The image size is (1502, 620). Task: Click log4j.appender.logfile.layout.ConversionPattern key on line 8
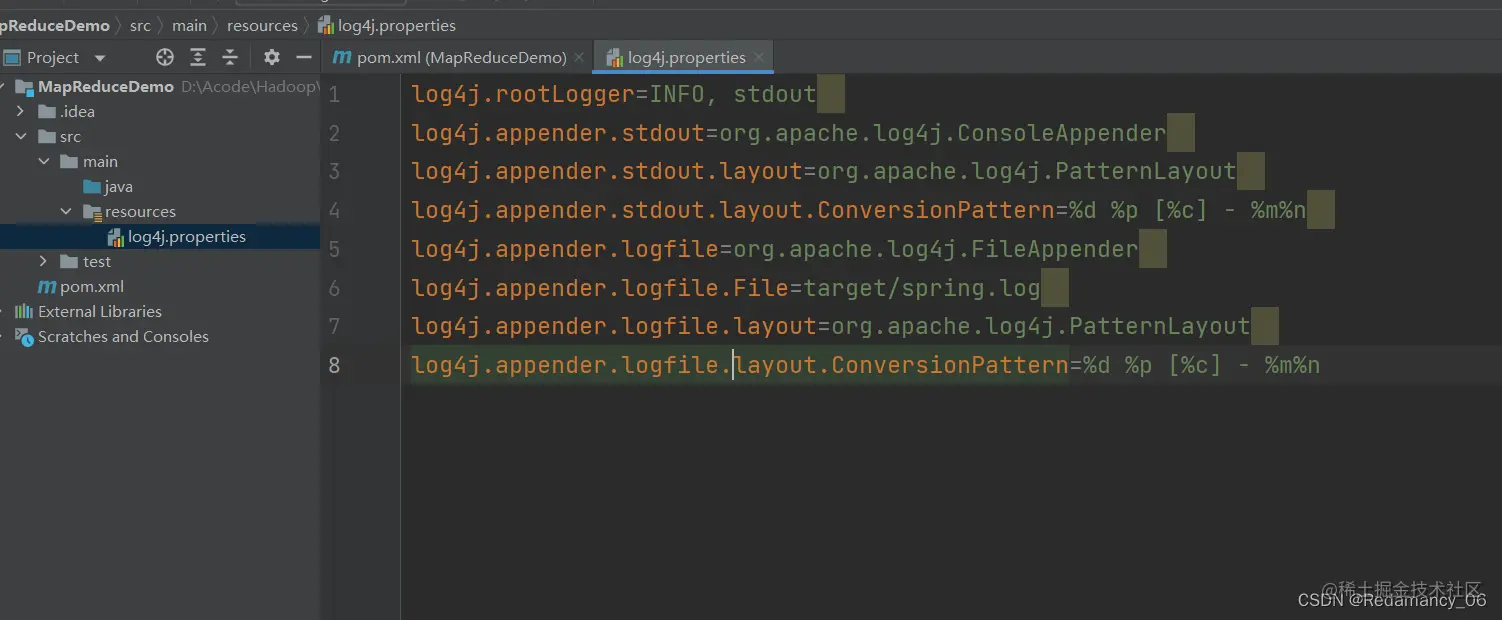(741, 365)
